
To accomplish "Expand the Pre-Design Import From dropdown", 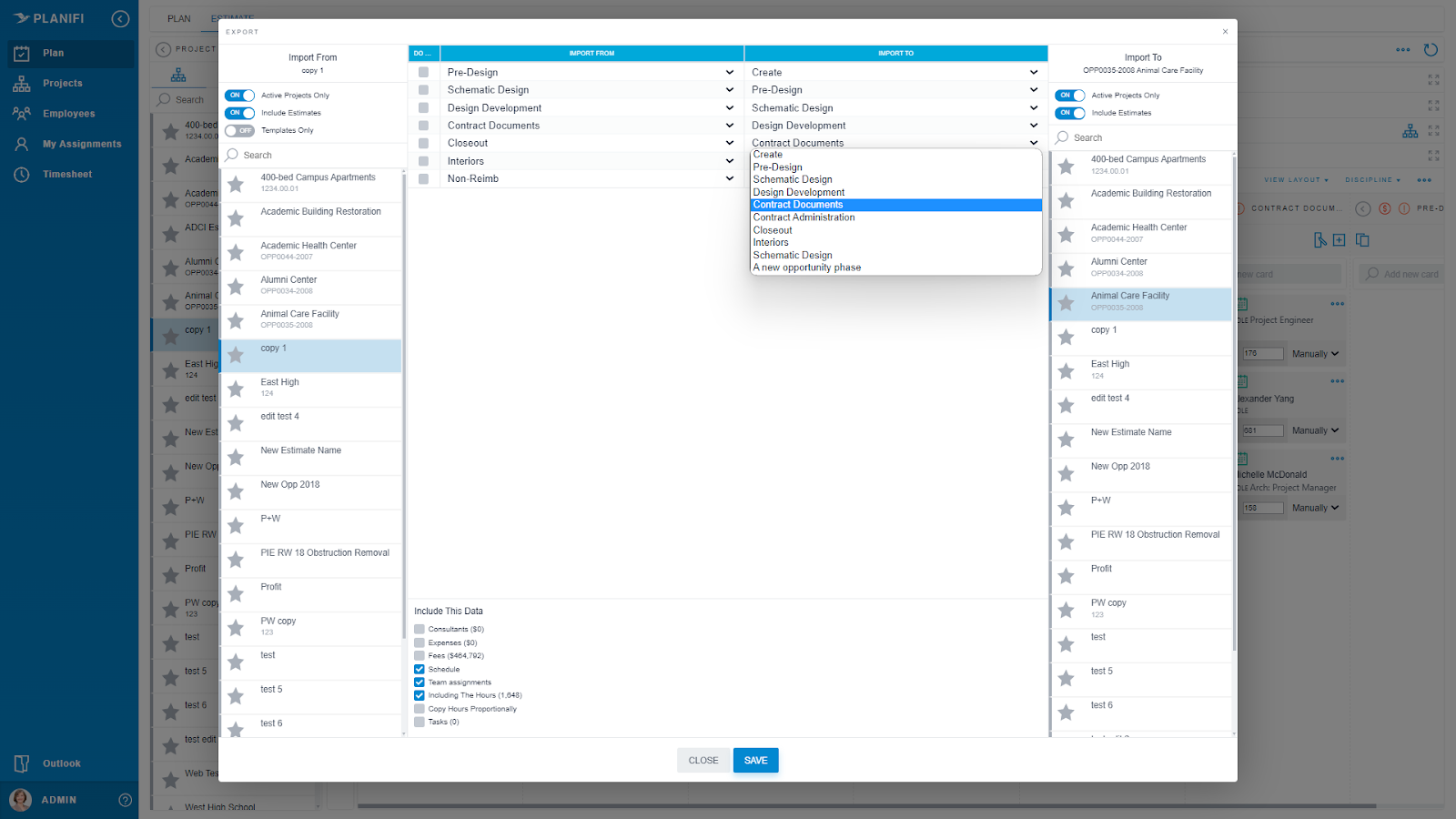I will tap(729, 72).
